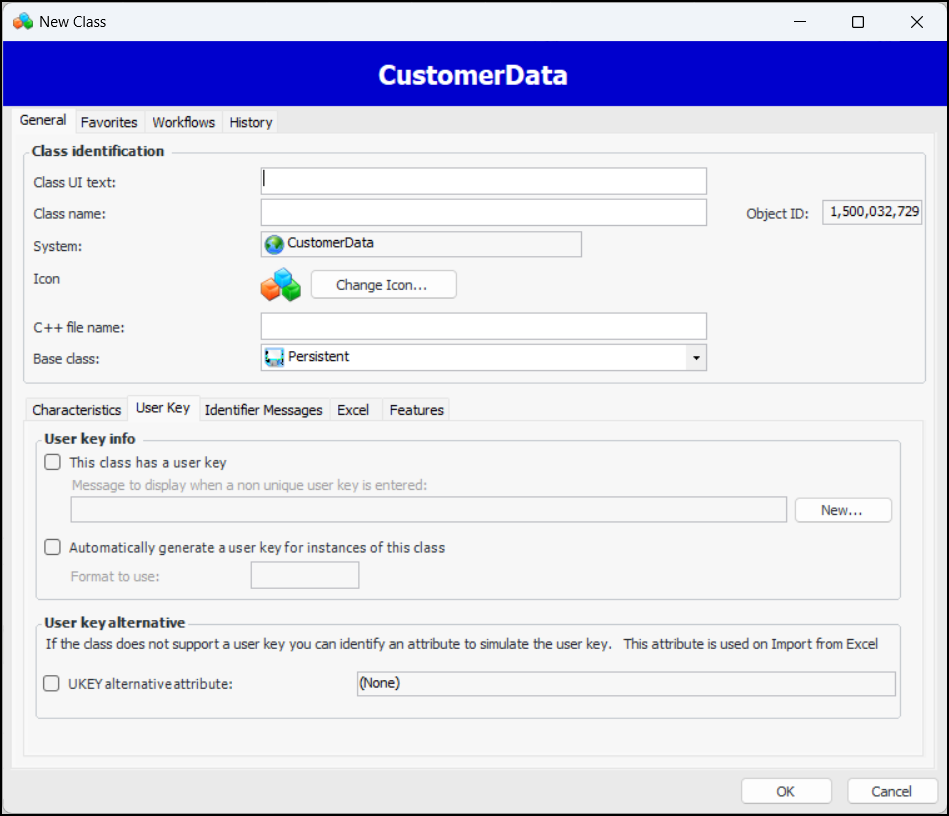Viewport: 949px width, 816px height.
Task: Toggle automatic user key generation checkbox
Action: pos(53,548)
